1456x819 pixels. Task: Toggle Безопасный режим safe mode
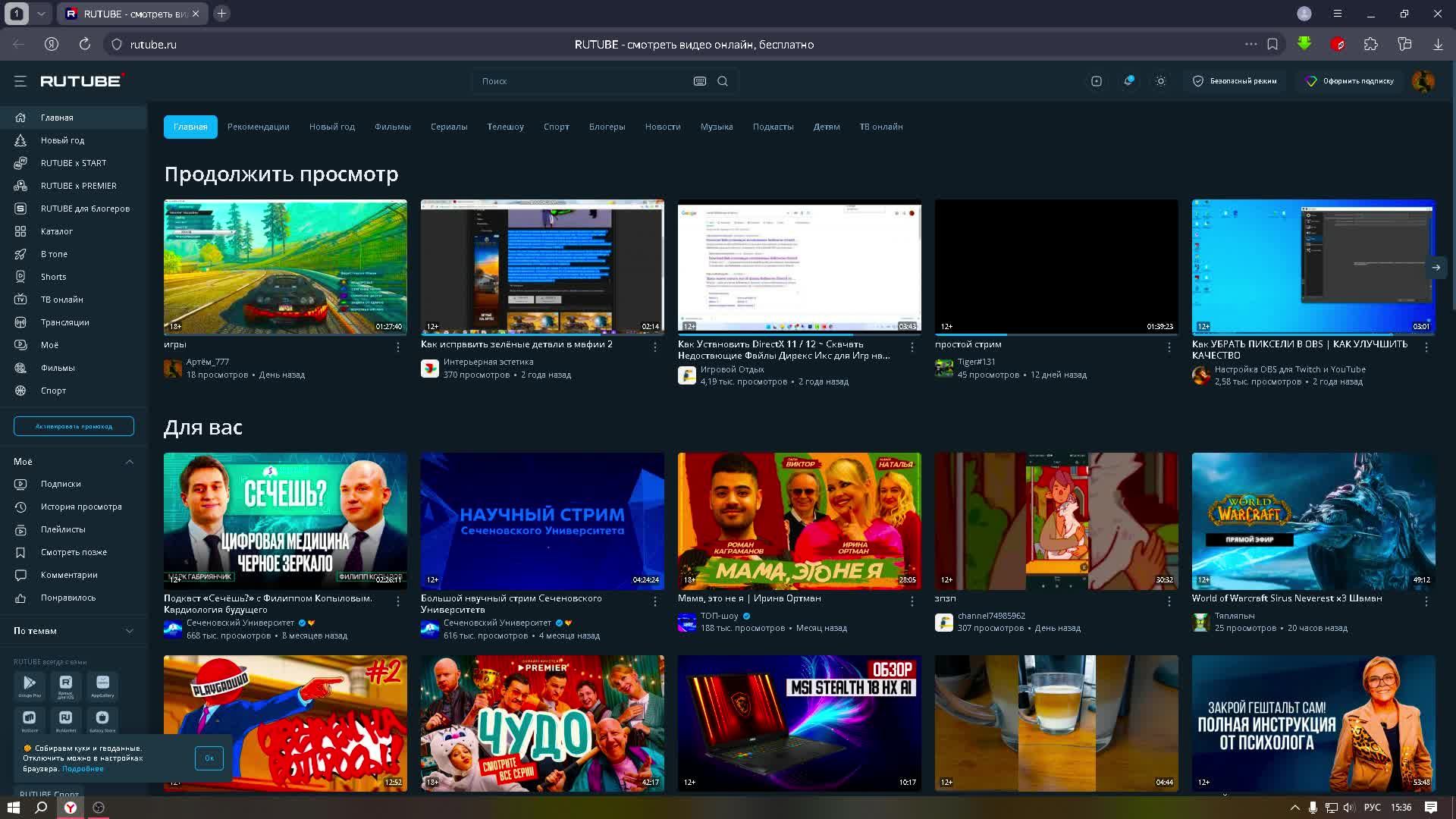1235,81
